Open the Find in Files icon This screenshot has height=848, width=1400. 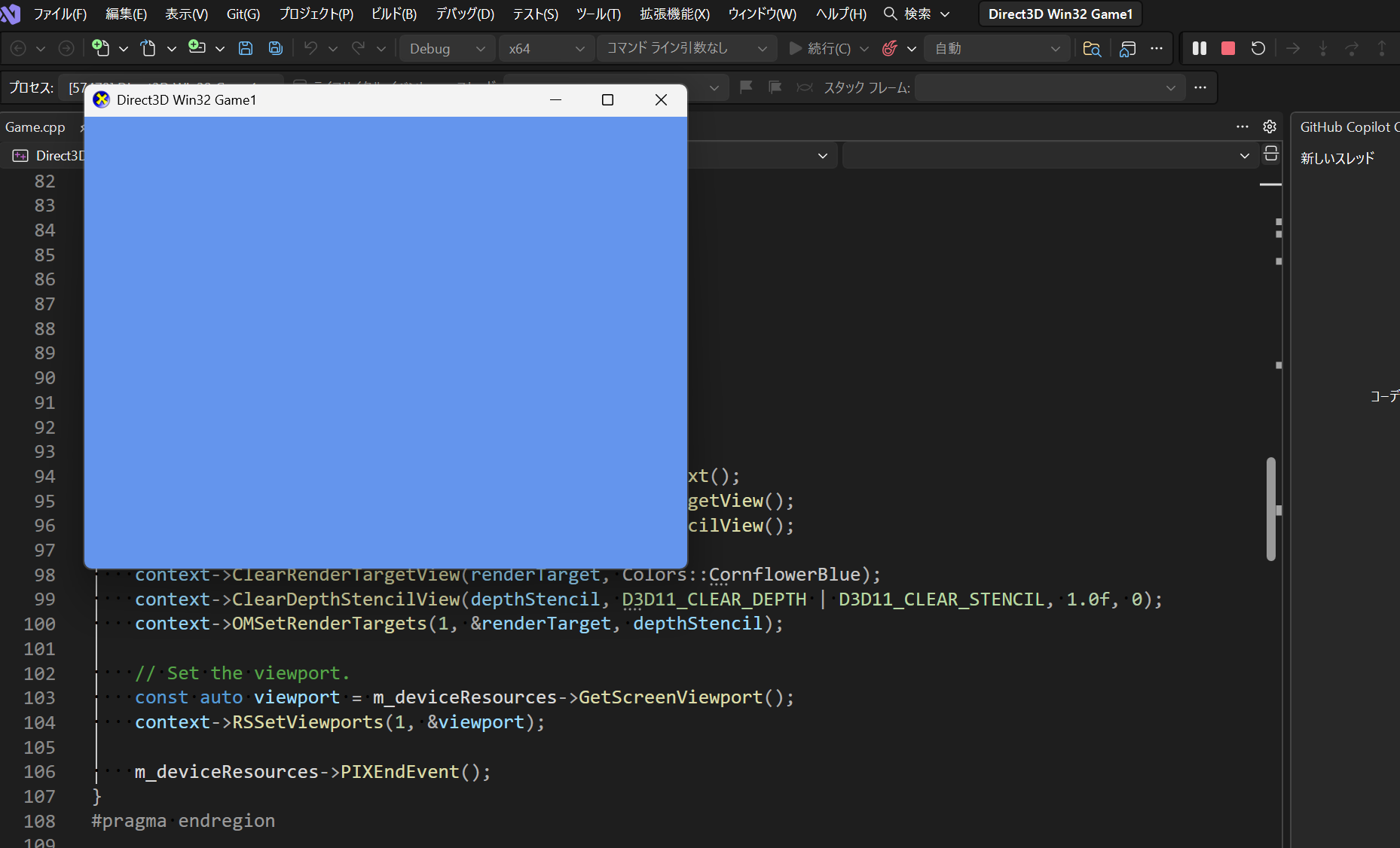pos(1092,48)
